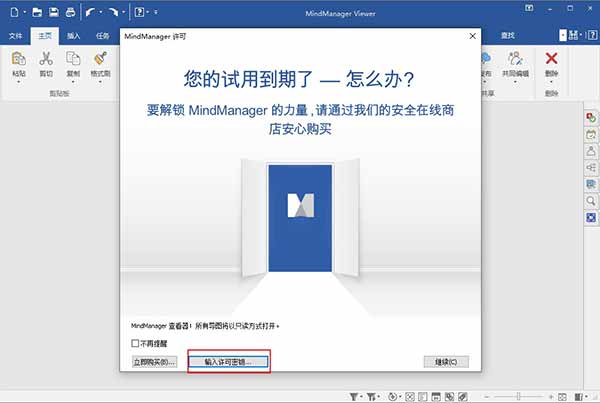Click the zoom out minus button
This screenshot has width=600, height=403.
(487, 397)
